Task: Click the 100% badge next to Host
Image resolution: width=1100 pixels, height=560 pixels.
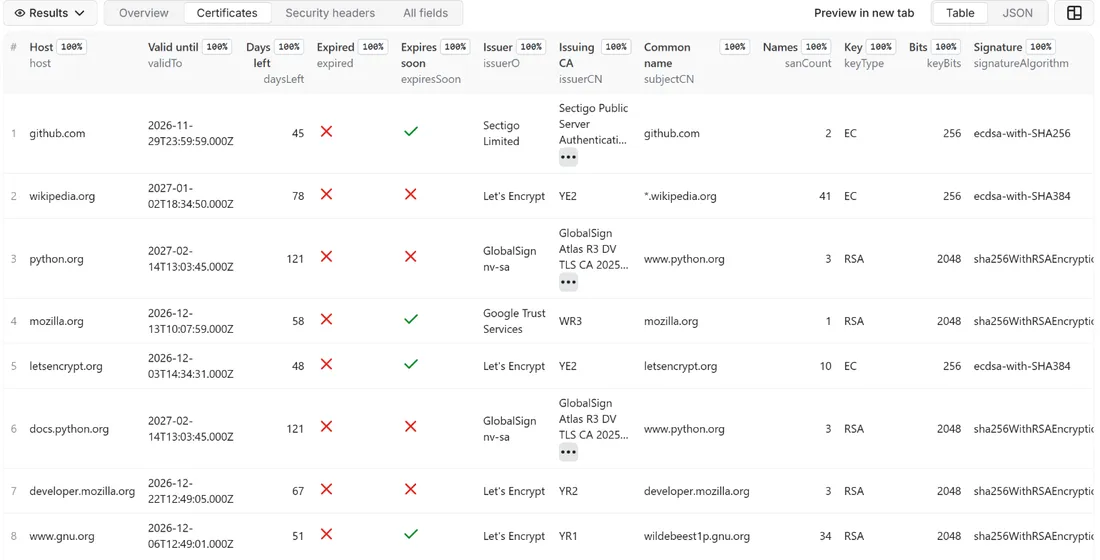Action: pos(72,47)
